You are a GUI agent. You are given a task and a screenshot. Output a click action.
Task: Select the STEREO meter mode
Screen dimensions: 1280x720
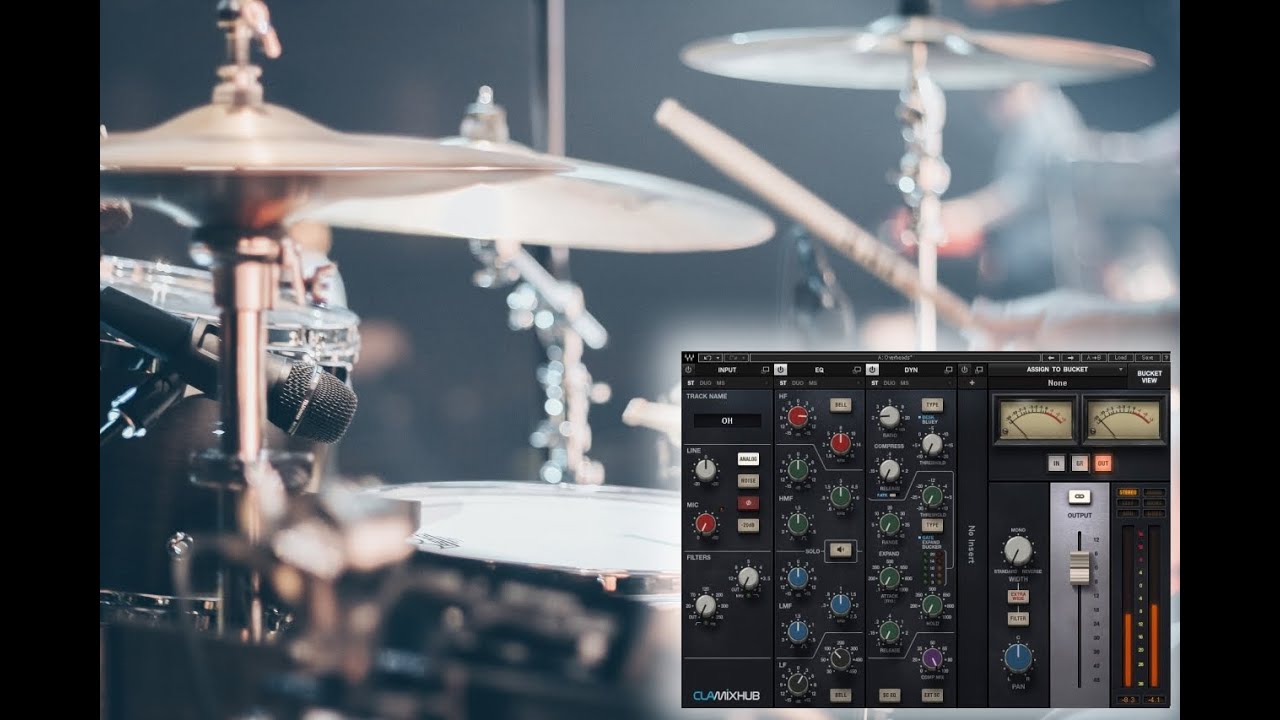1128,492
